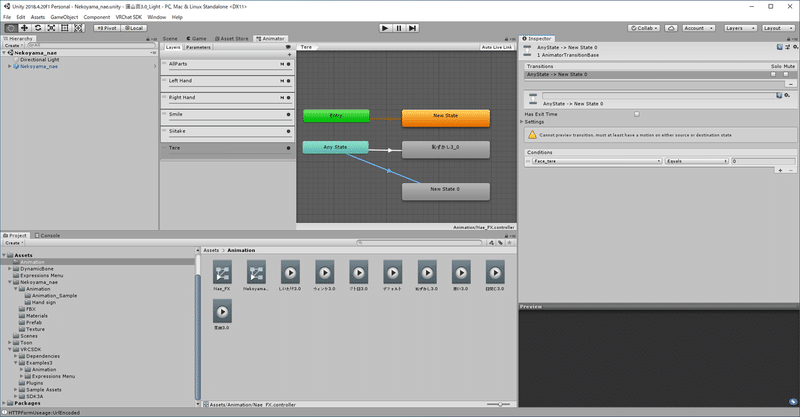Toggle the Local handle rotation button
Image resolution: width=800 pixels, height=417 pixels.
click(134, 28)
